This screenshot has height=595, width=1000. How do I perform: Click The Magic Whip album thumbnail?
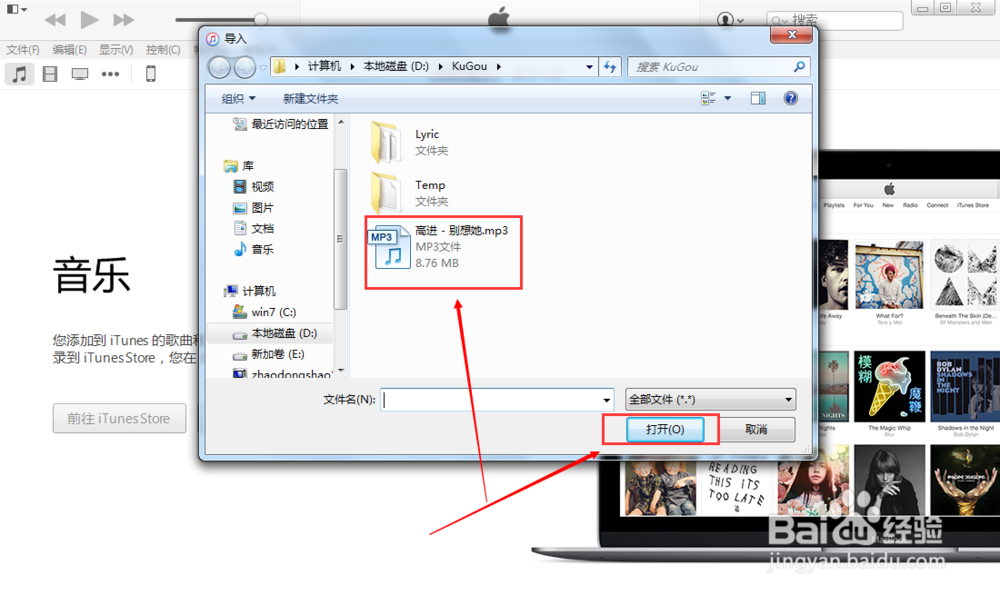click(889, 386)
